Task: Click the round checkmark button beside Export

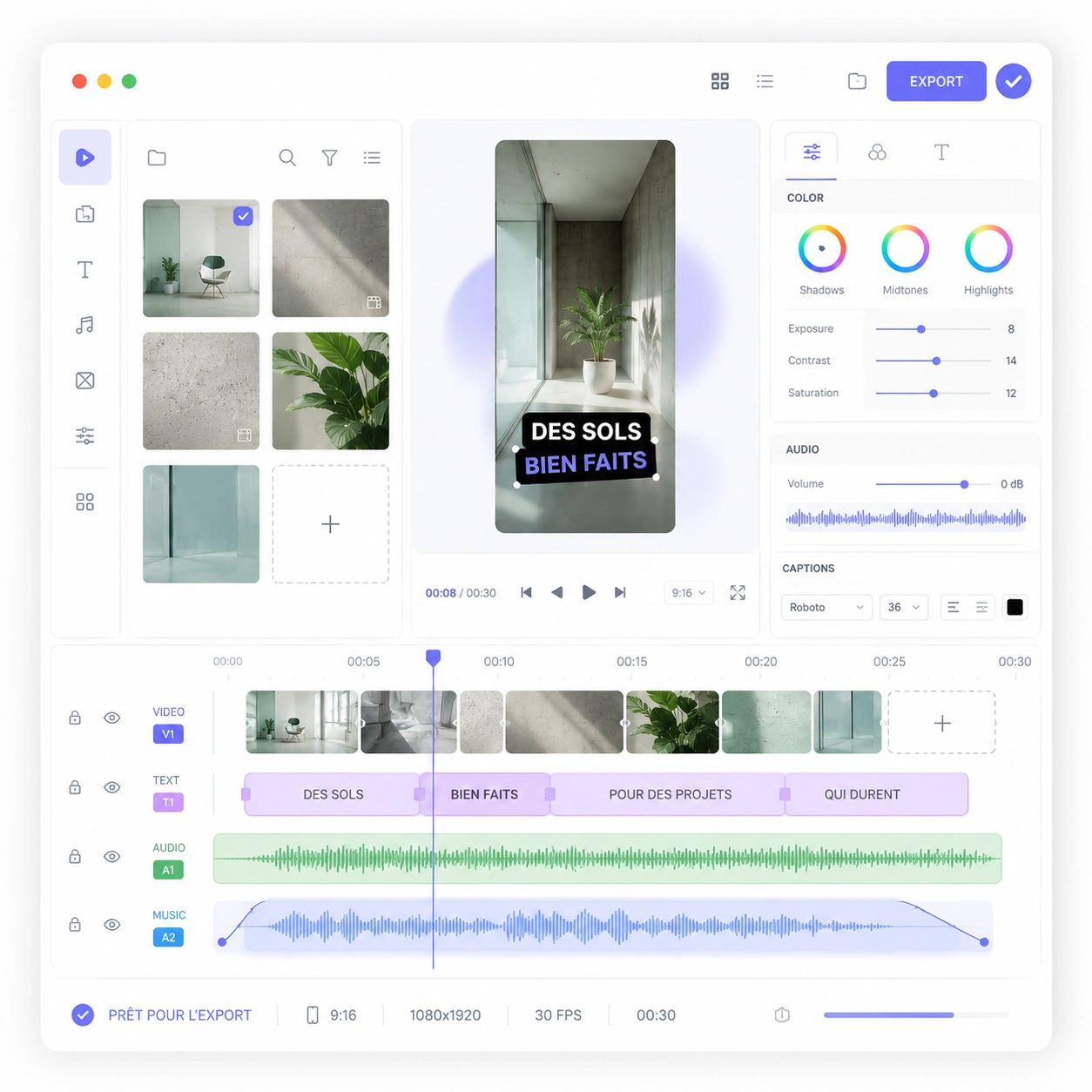Action: coord(1014,81)
